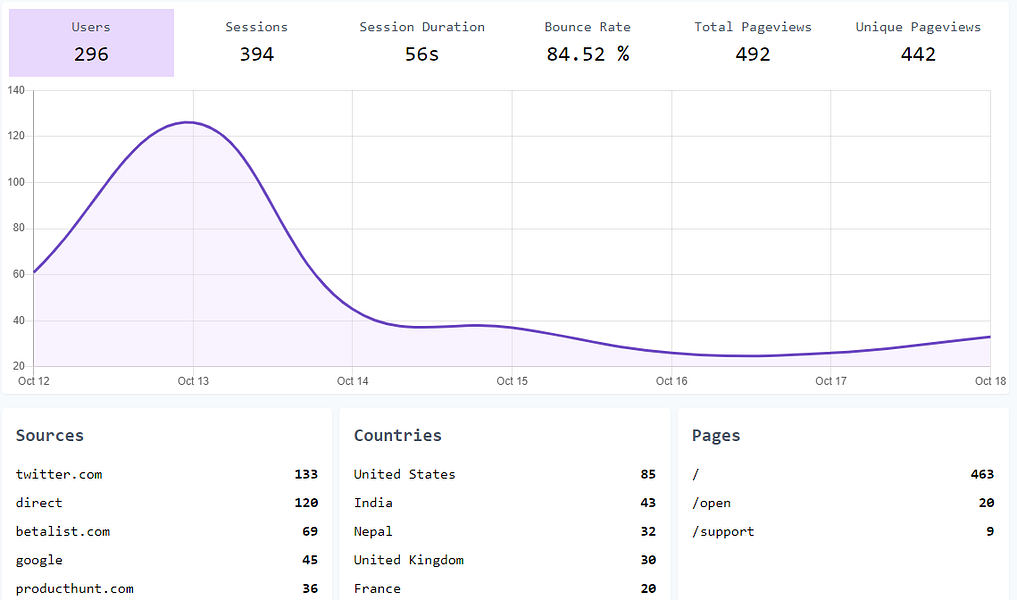
Task: Switch to Unique Pageviews view
Action: [917, 42]
